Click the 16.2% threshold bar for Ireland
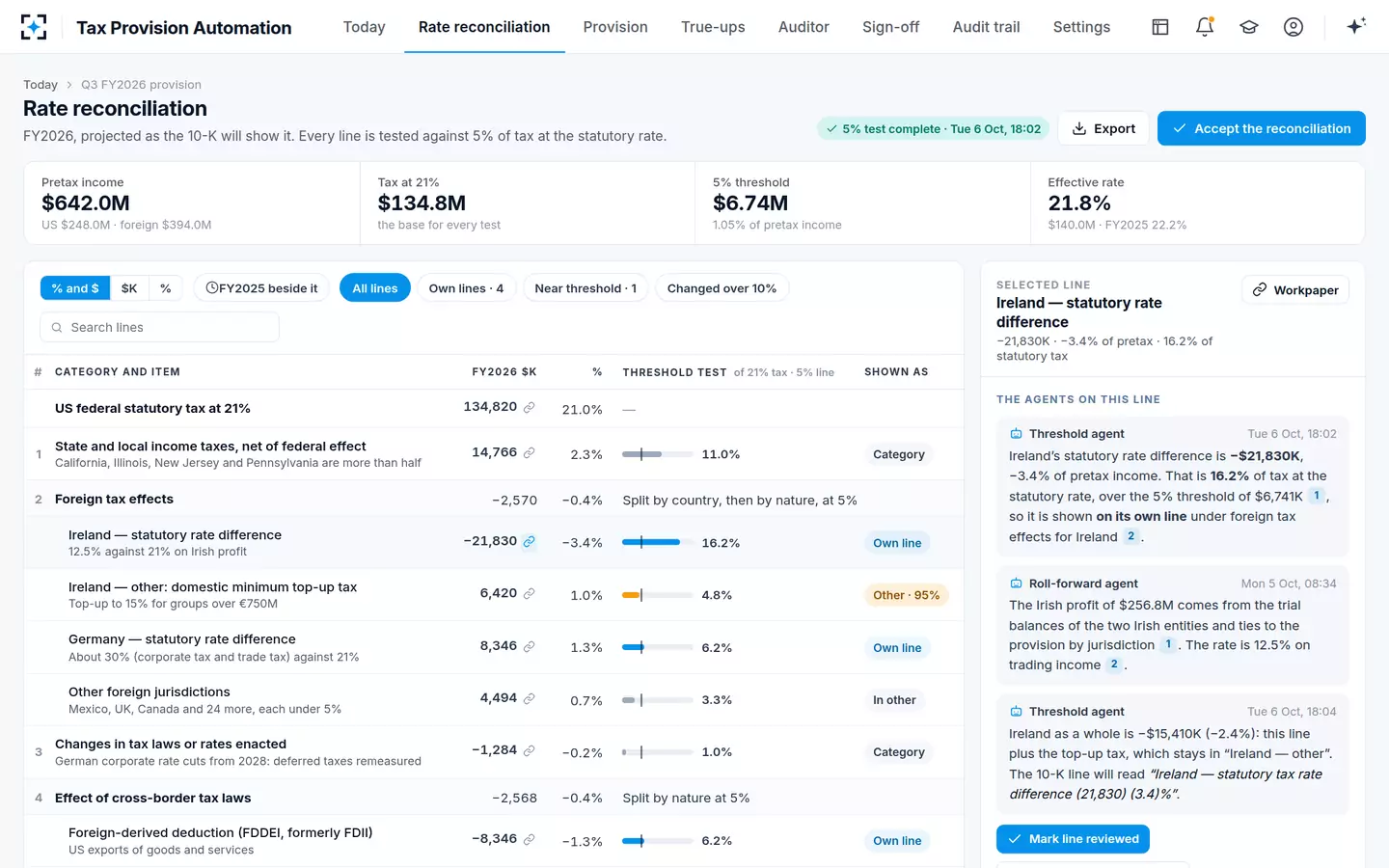1389x868 pixels. click(x=658, y=543)
